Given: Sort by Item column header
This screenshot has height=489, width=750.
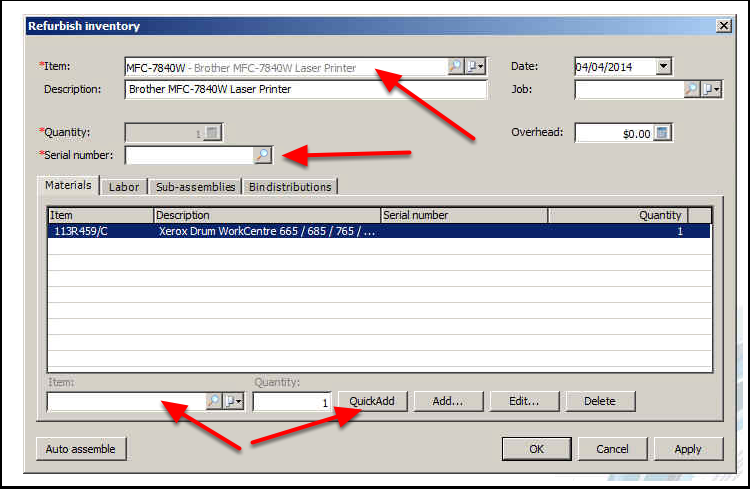Looking at the screenshot, I should point(100,215).
